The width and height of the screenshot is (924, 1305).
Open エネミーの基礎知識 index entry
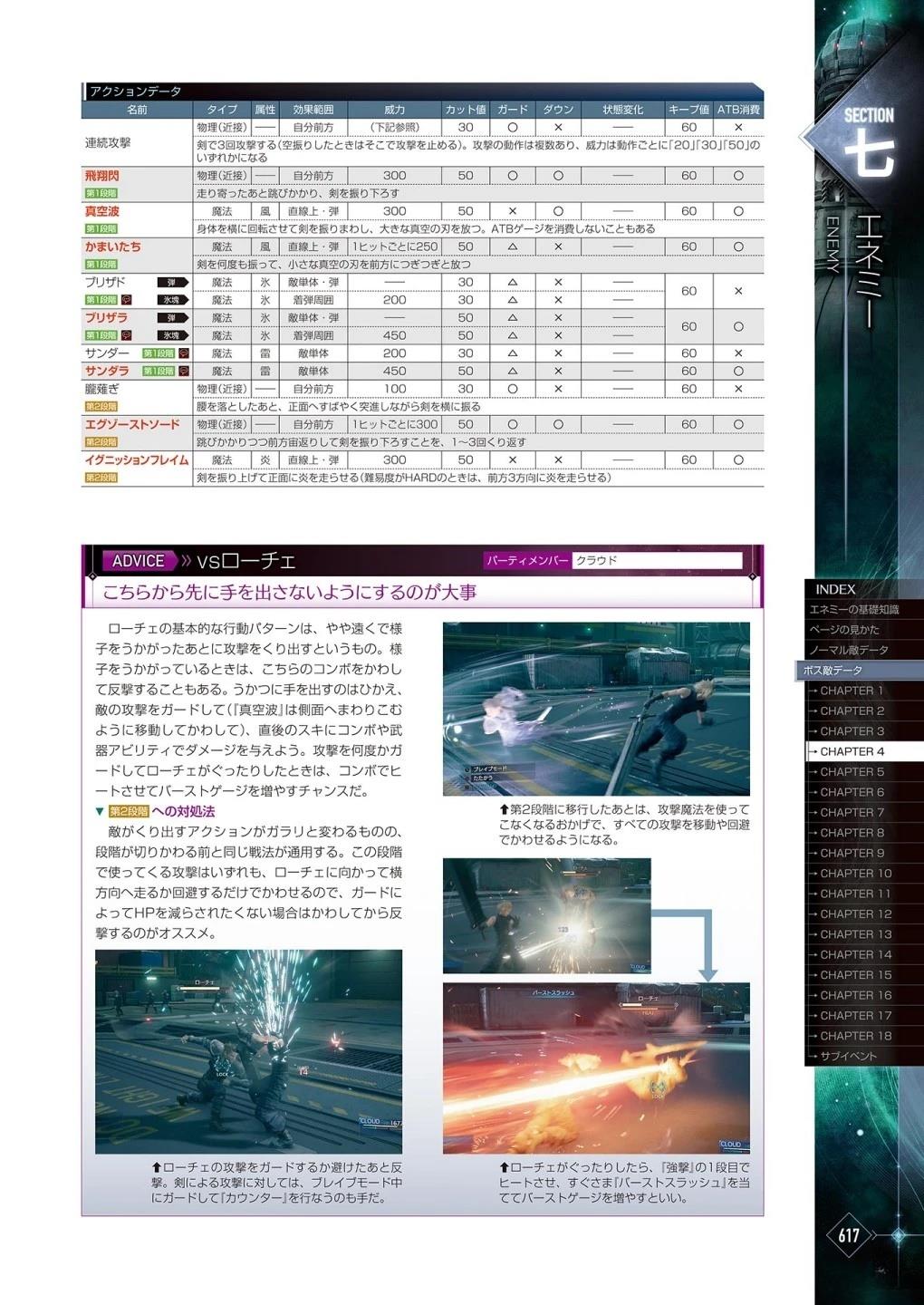[853, 609]
